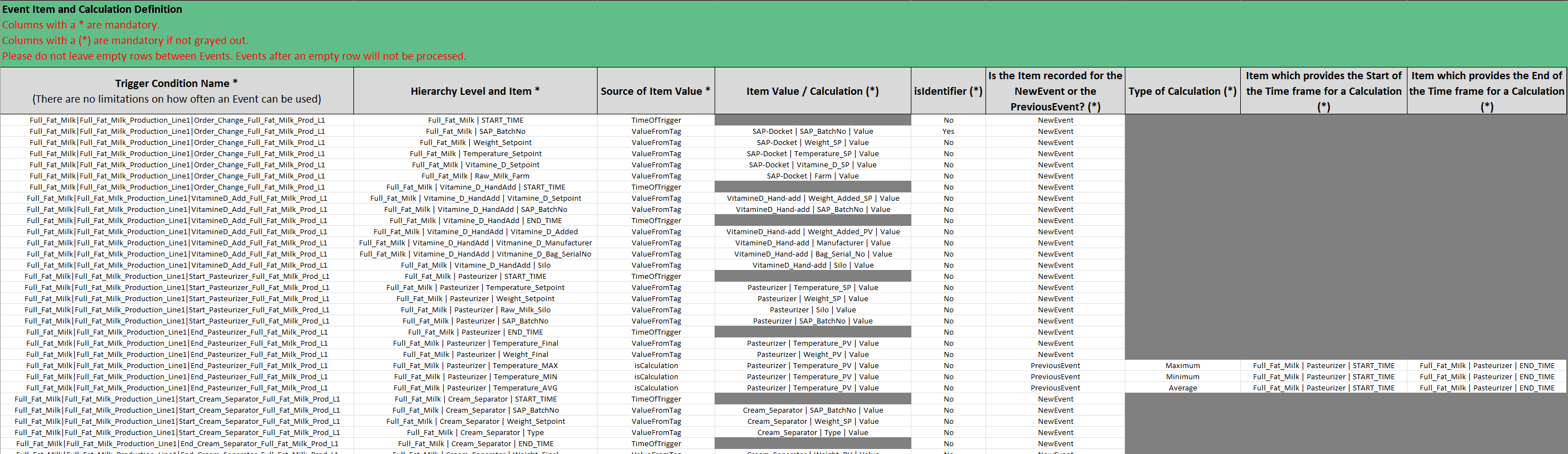Click the 'Maximum' calculation type cell

(1182, 366)
